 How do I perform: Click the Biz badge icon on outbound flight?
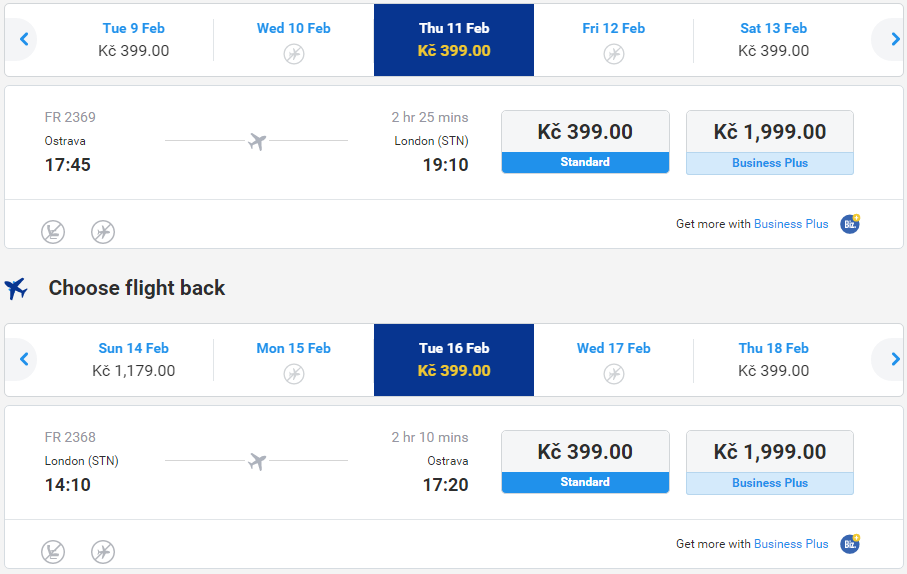coord(850,223)
